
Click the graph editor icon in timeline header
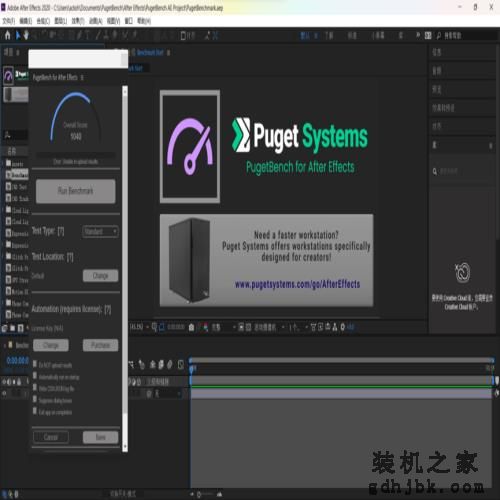[181, 365]
